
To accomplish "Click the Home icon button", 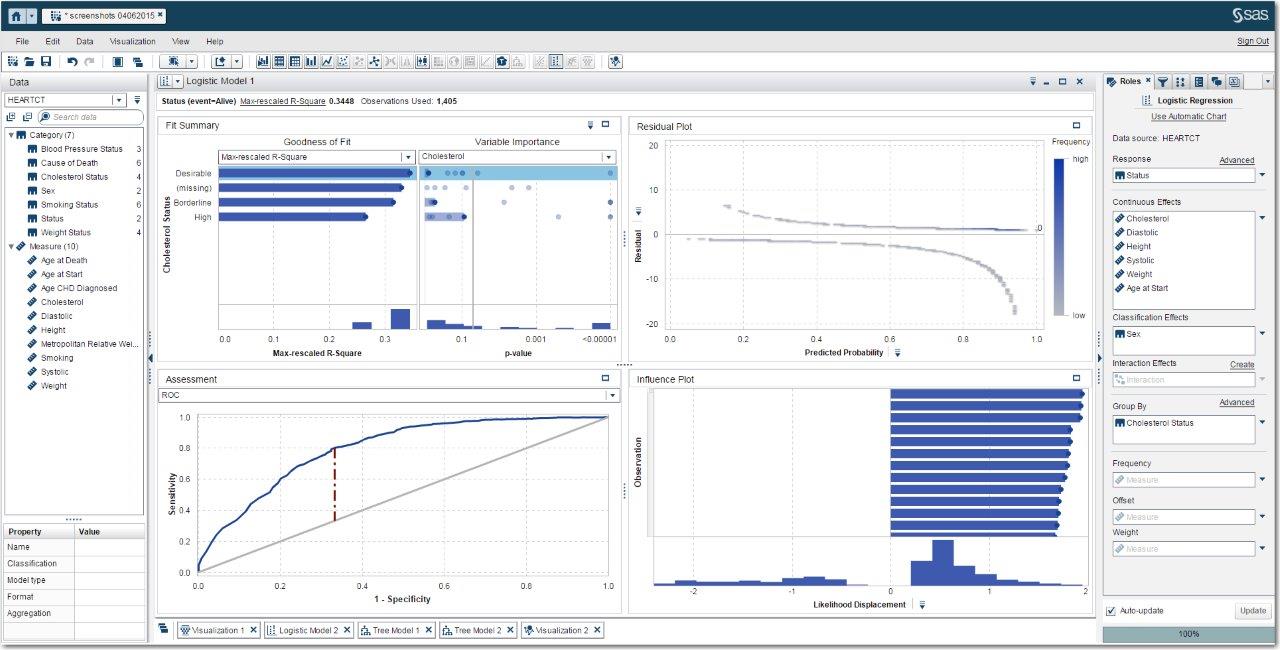I will pos(16,16).
